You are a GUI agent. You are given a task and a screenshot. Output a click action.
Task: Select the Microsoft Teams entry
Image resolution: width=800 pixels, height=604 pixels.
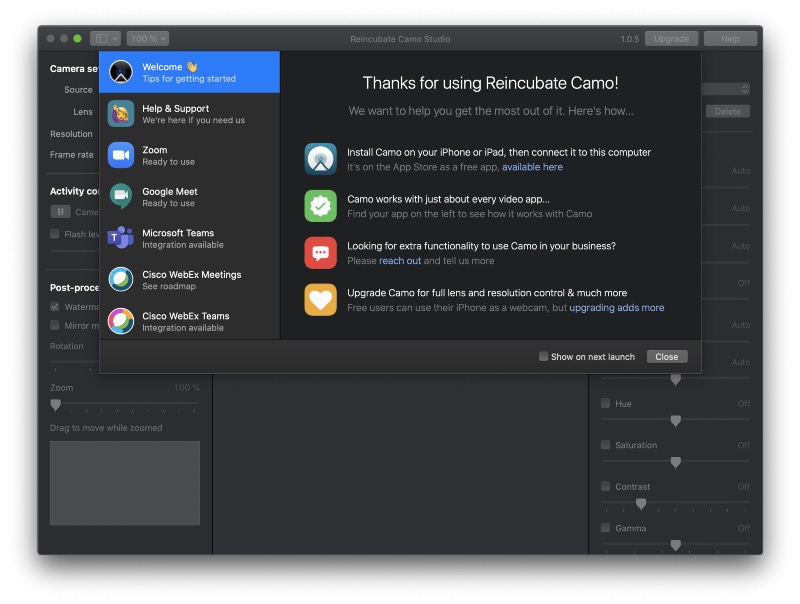click(189, 238)
